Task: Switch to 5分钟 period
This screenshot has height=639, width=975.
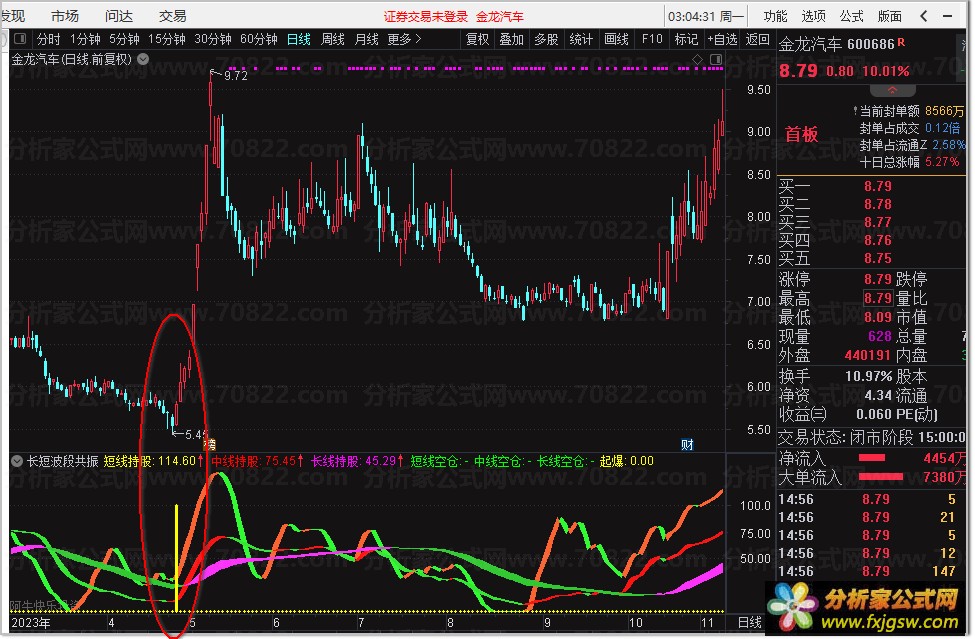Action: tap(124, 39)
